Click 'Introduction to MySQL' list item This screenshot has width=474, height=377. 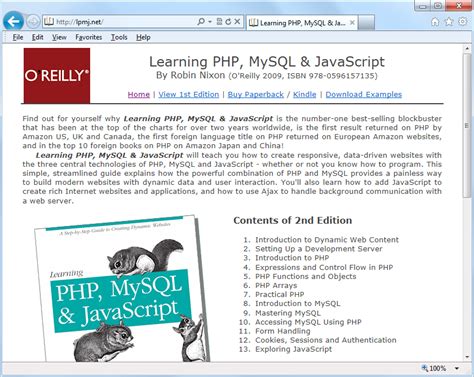tap(298, 303)
